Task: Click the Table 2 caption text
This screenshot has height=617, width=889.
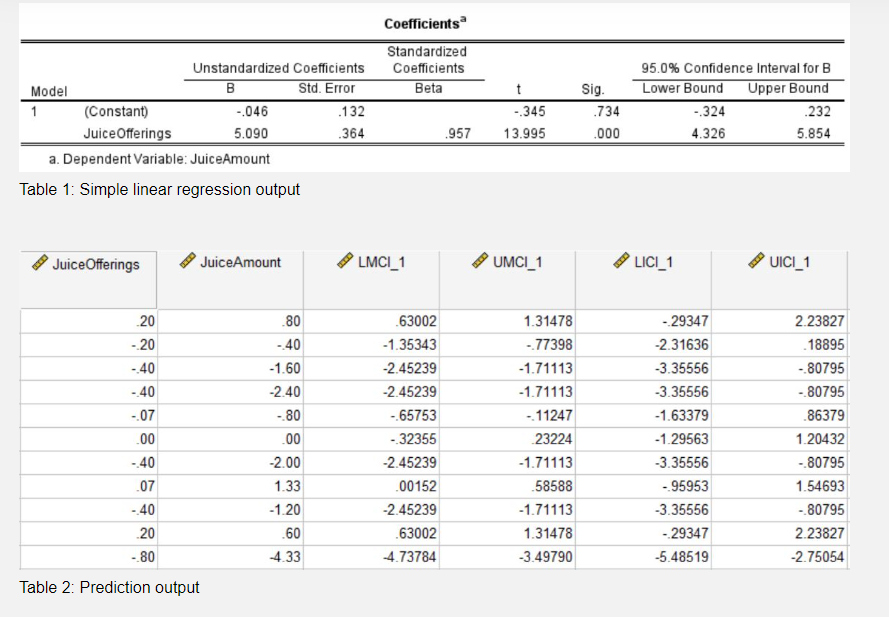Action: pos(109,587)
